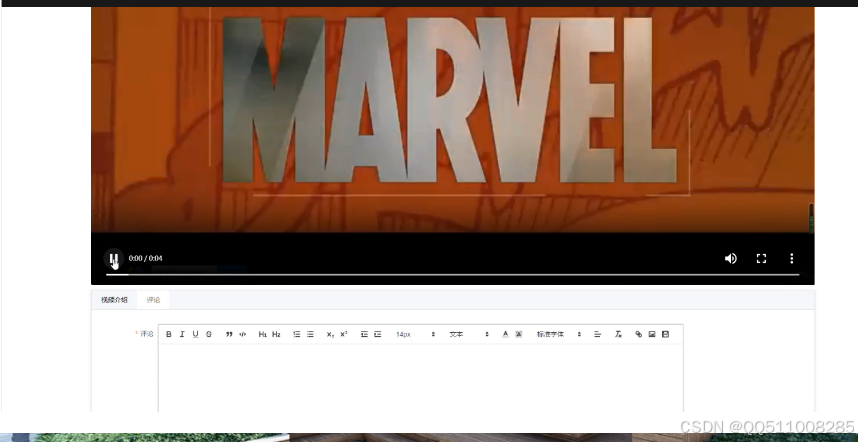Image resolution: width=858 pixels, height=442 pixels.
Task: Open the 标准字体 font family dropdown
Action: 559,334
